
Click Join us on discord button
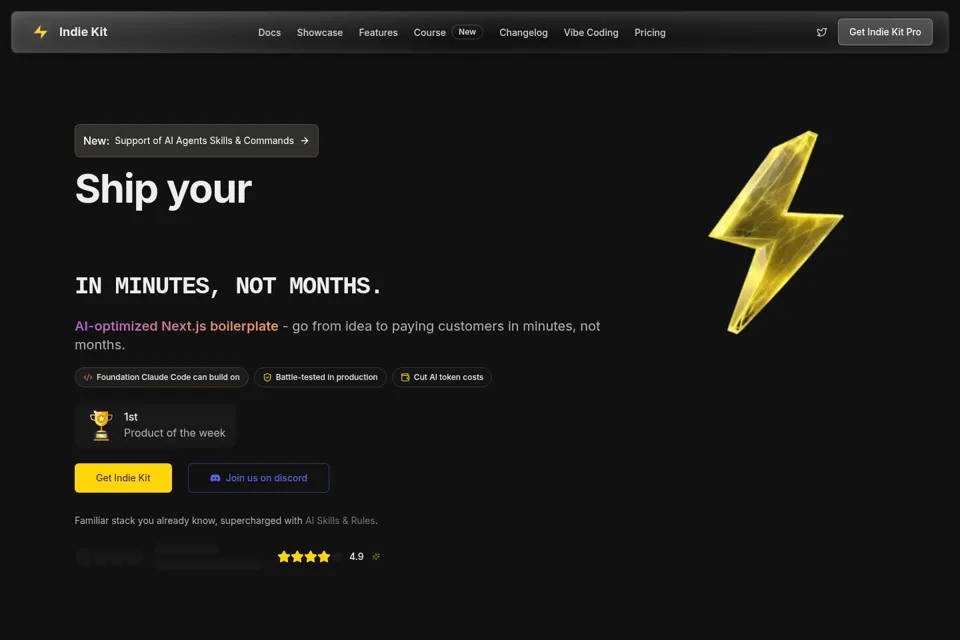[x=258, y=478]
